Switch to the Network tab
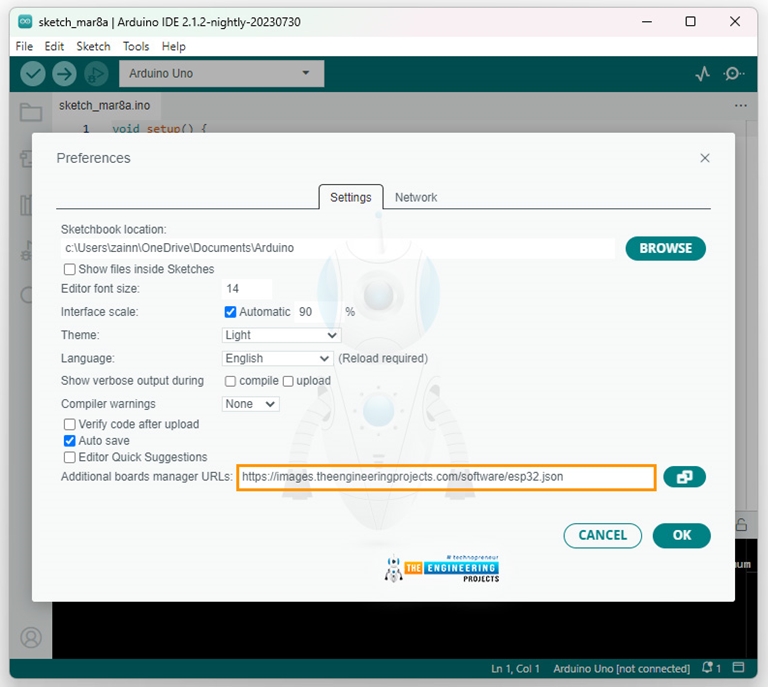Screen dimensions: 768x687 tap(416, 197)
